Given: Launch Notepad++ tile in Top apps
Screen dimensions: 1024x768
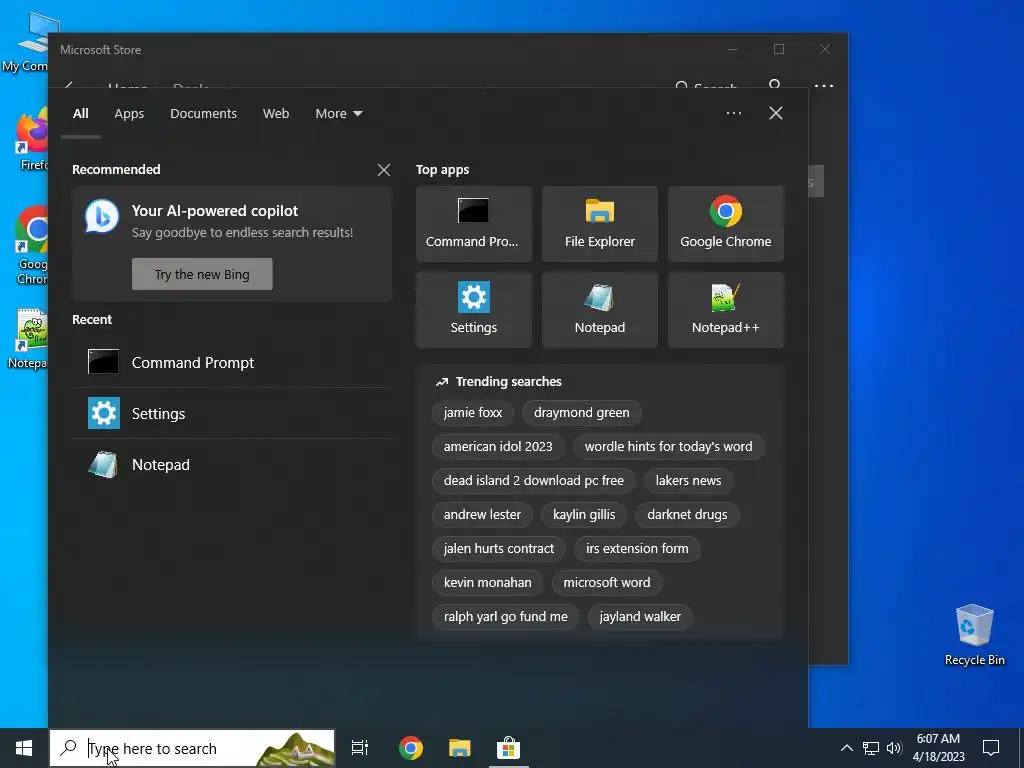Looking at the screenshot, I should tap(726, 310).
